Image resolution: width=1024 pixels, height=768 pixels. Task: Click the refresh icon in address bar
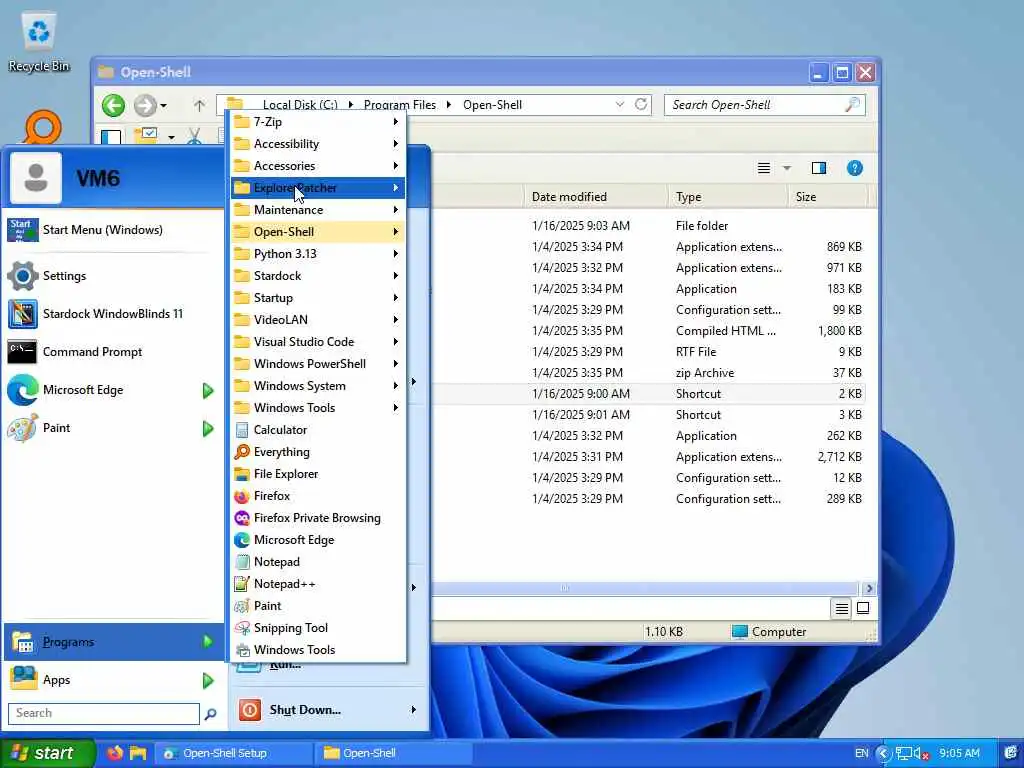(641, 104)
